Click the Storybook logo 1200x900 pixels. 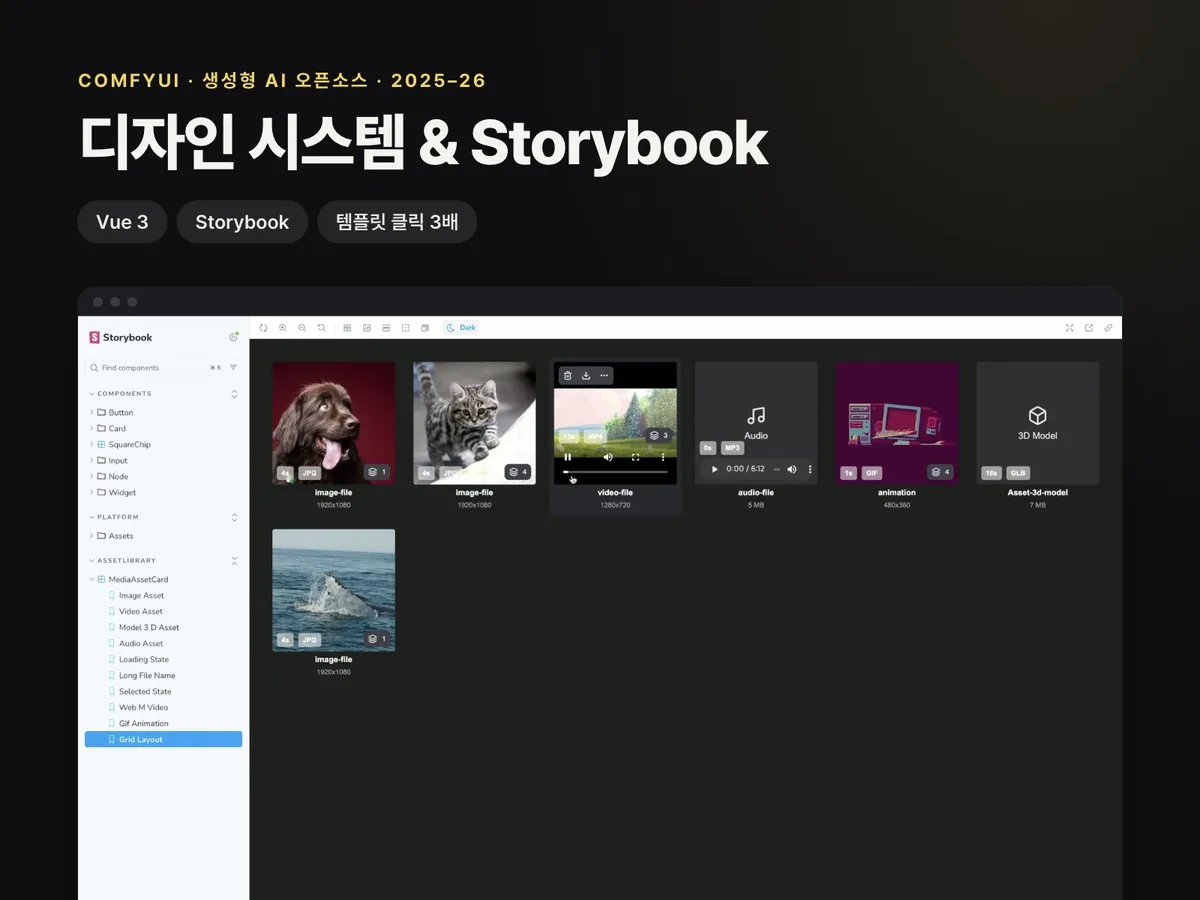click(121, 338)
